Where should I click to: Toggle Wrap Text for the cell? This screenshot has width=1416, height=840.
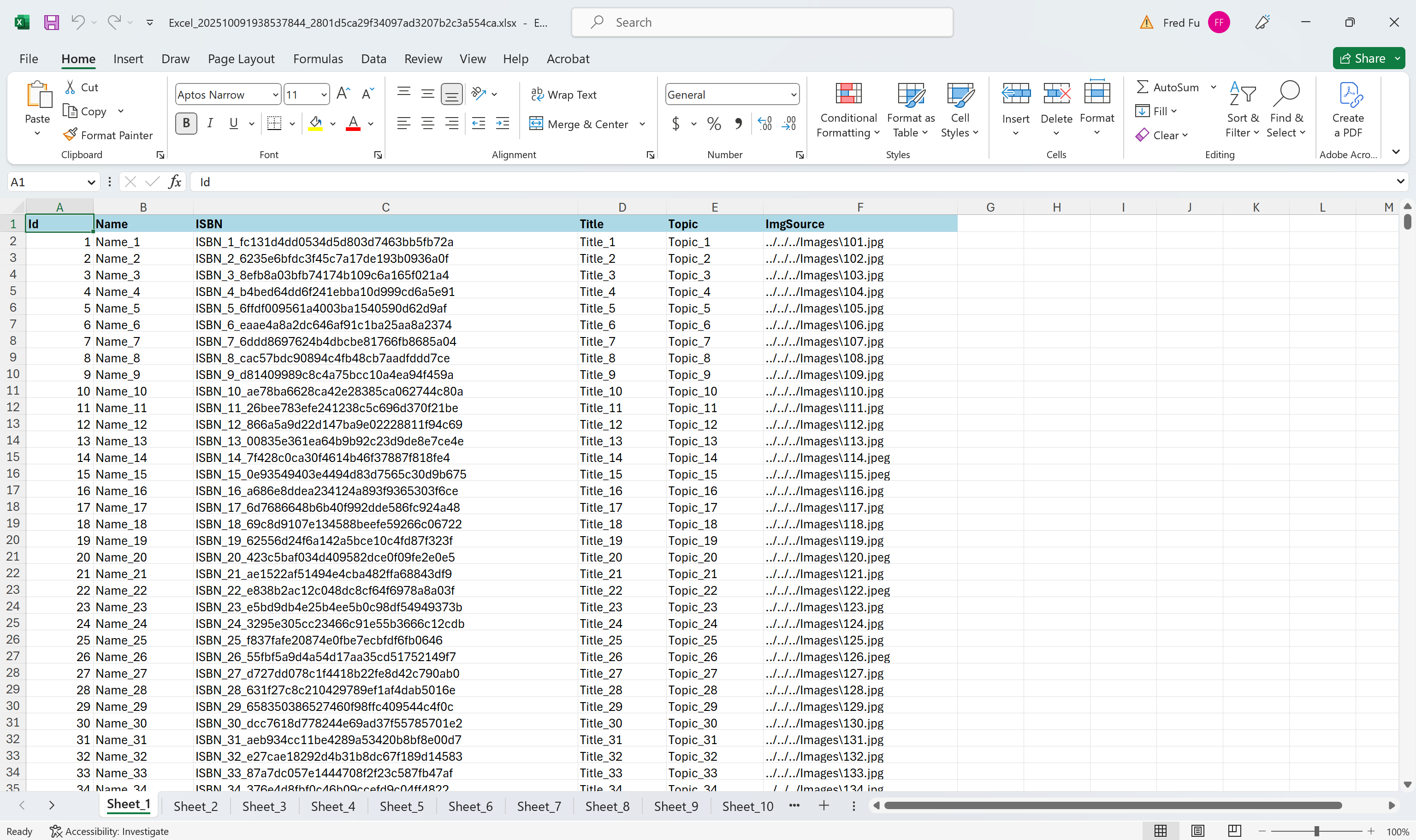tap(564, 95)
